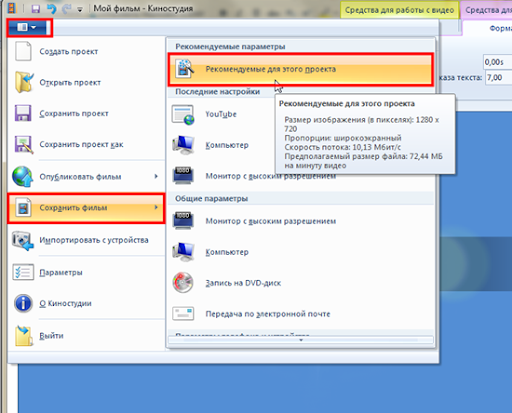Screen dimensions: 512x413
Task: Expand the Опубликовать фильм submenu arrow
Action: click(x=156, y=176)
